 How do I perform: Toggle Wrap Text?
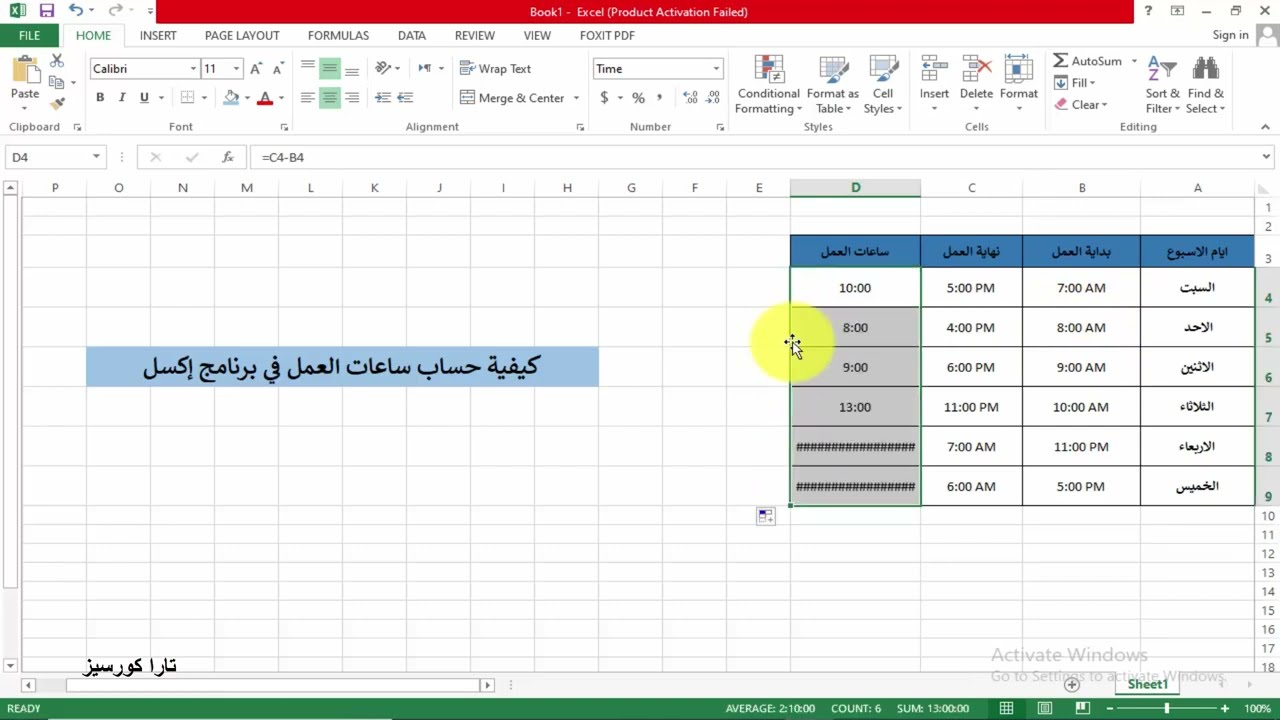coord(495,69)
